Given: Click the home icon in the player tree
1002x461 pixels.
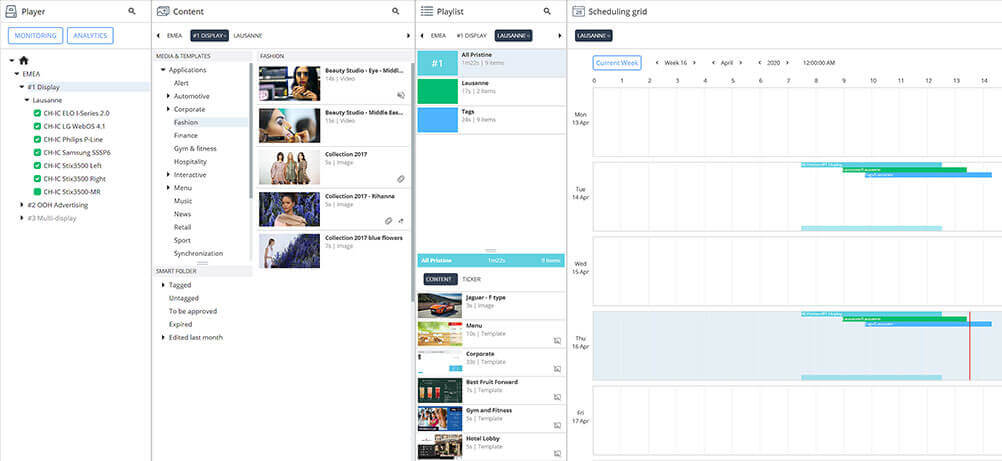Looking at the screenshot, I should coord(23,61).
